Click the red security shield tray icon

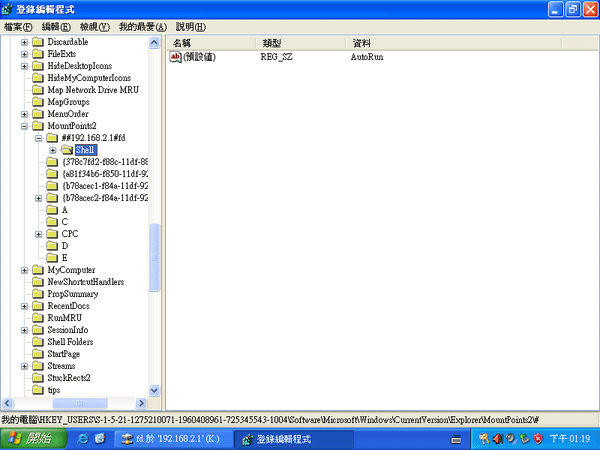point(538,439)
